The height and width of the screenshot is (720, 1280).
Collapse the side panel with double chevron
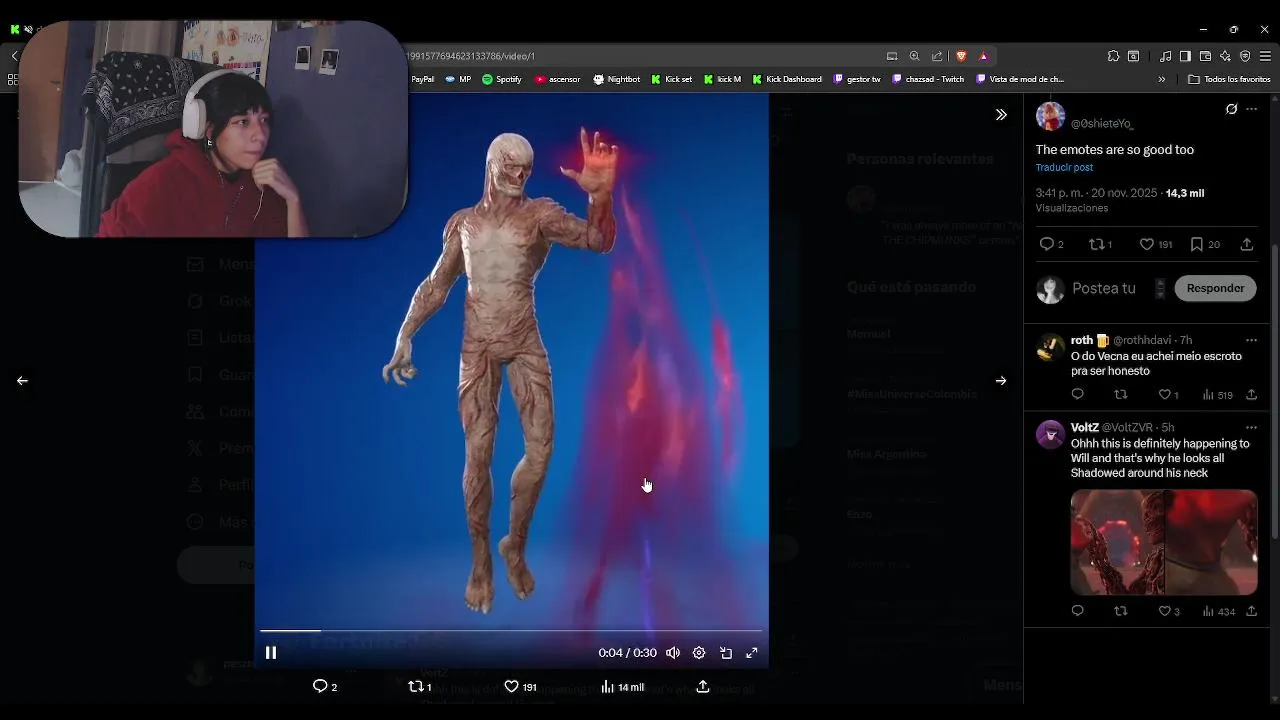pos(1001,115)
